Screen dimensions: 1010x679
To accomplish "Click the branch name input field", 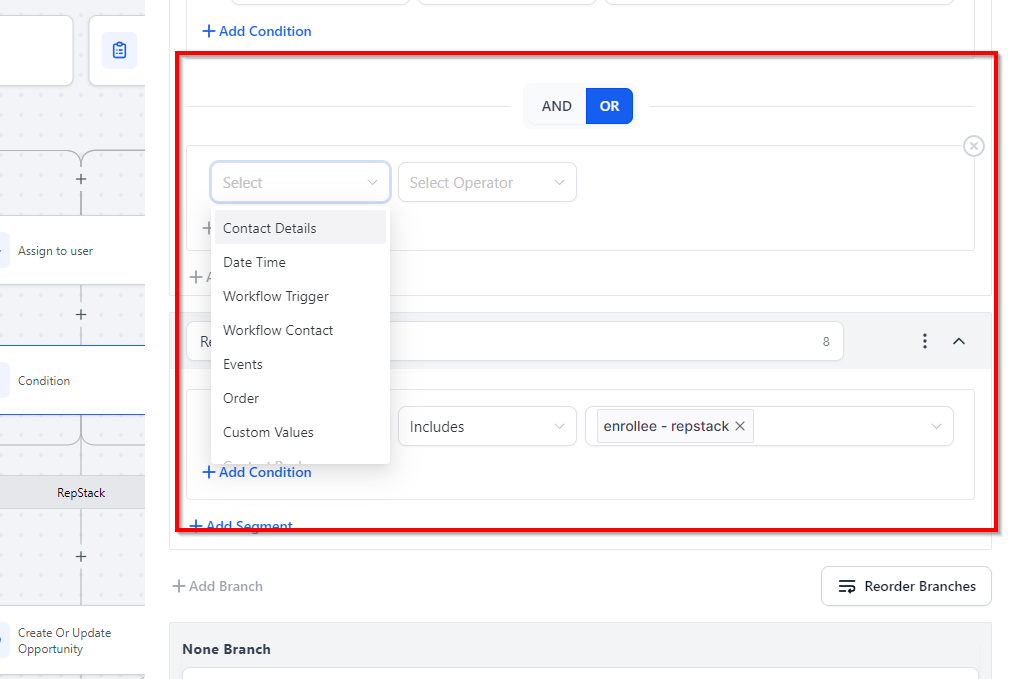I will (x=515, y=341).
